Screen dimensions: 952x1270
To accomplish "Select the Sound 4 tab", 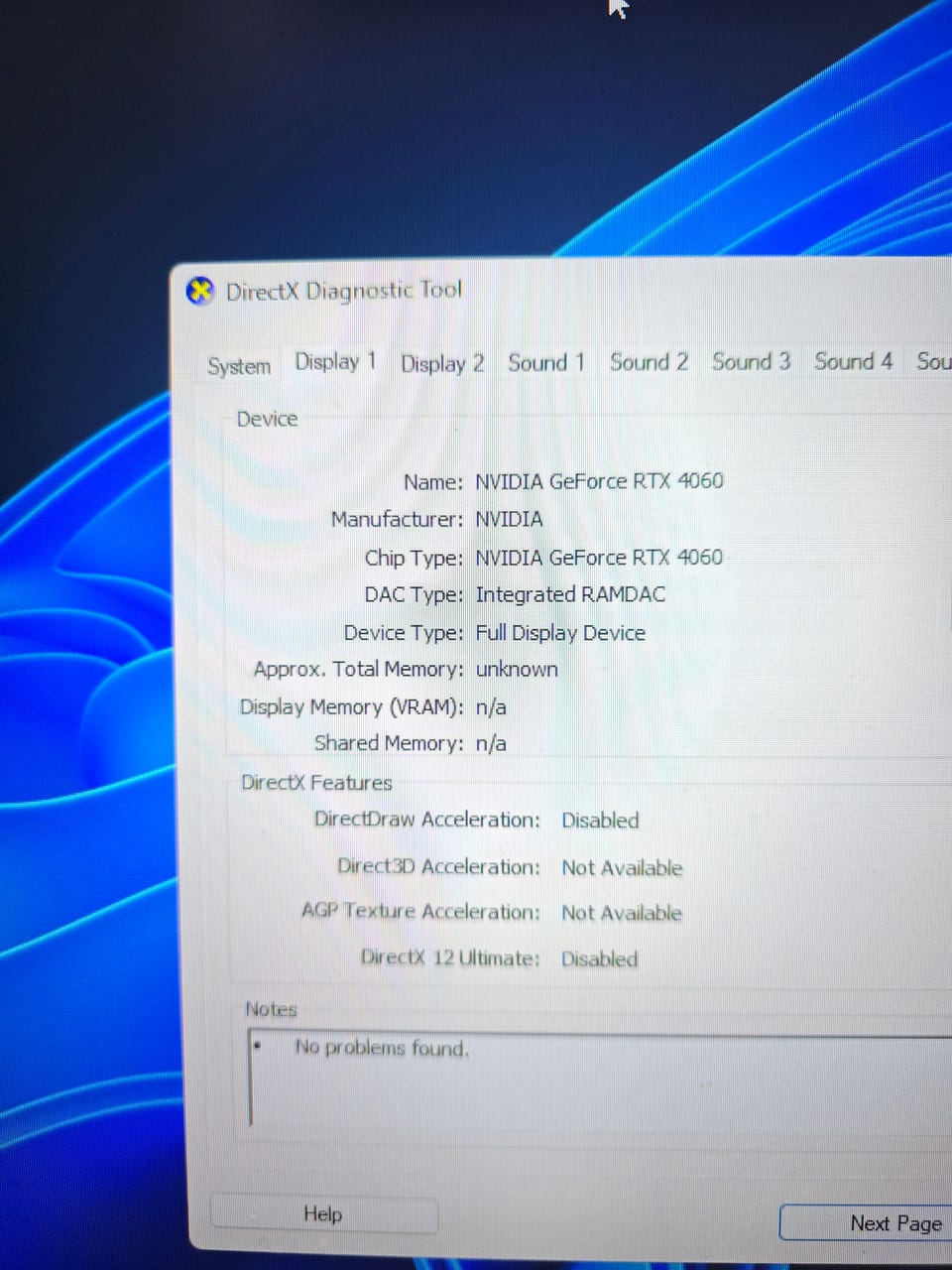I will pos(853,361).
